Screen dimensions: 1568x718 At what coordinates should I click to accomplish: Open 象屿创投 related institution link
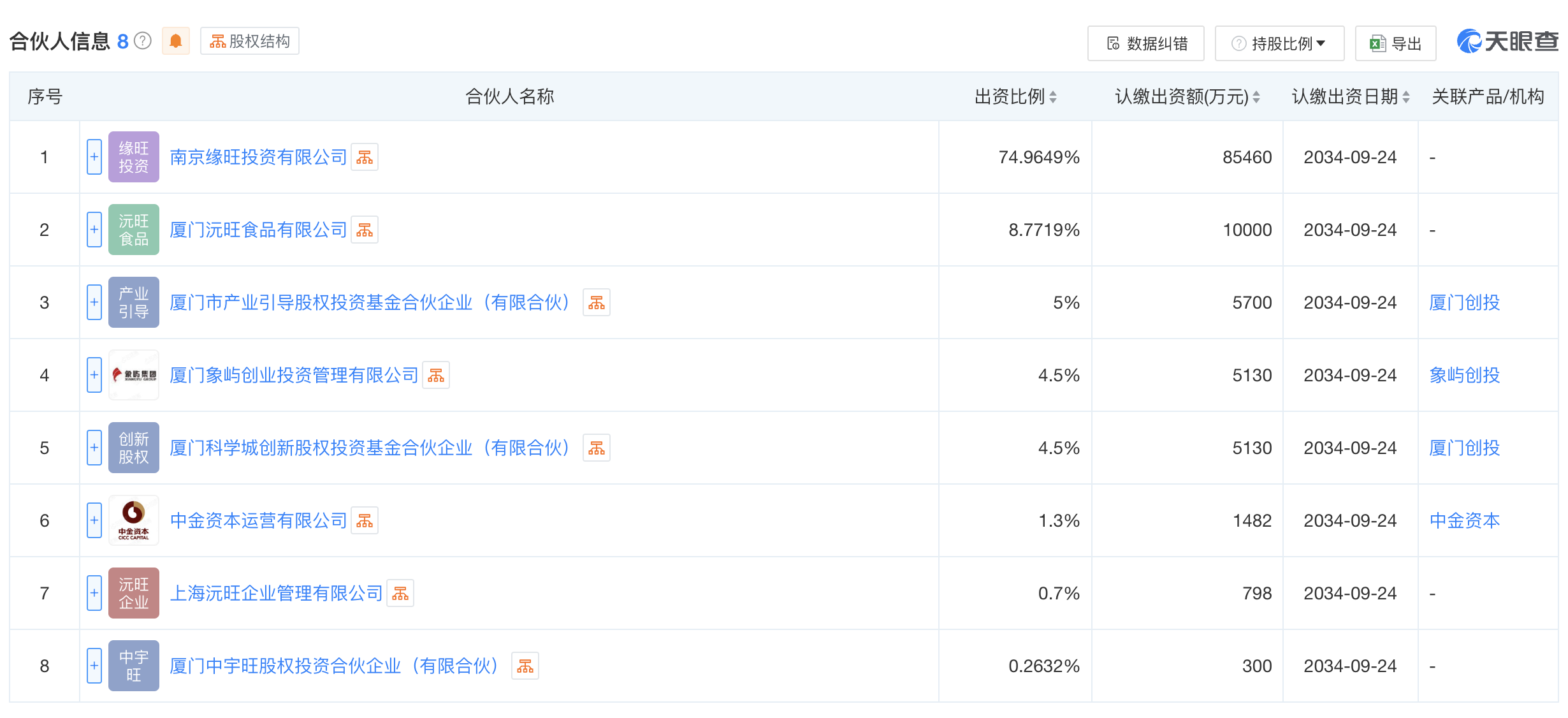pos(1465,375)
